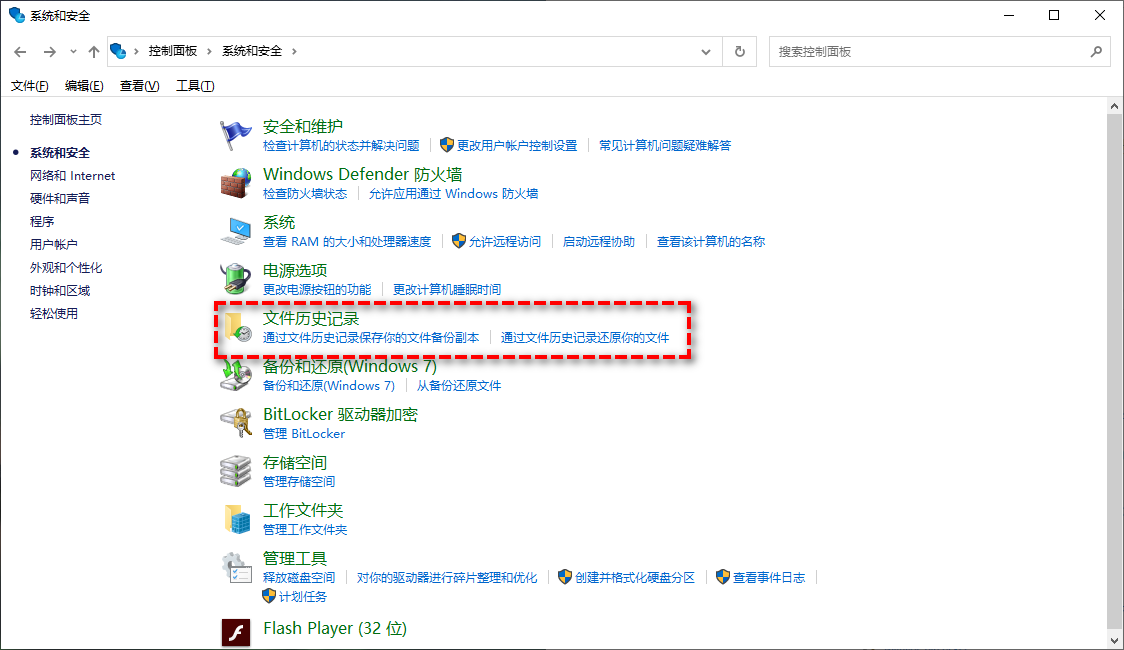1124x650 pixels.
Task: Open the 文件(F) menu
Action: (29, 86)
